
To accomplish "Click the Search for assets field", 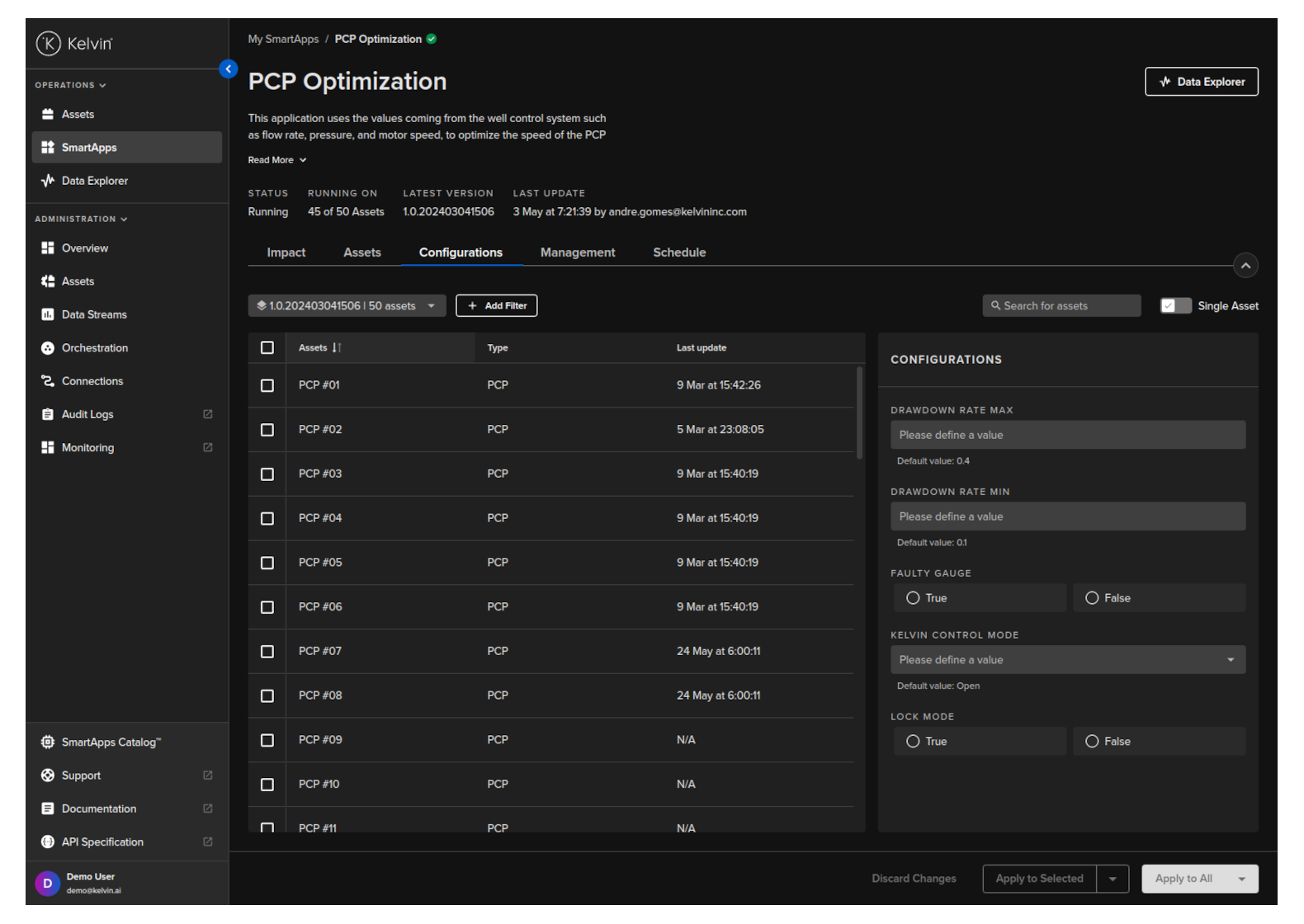I will [1062, 306].
